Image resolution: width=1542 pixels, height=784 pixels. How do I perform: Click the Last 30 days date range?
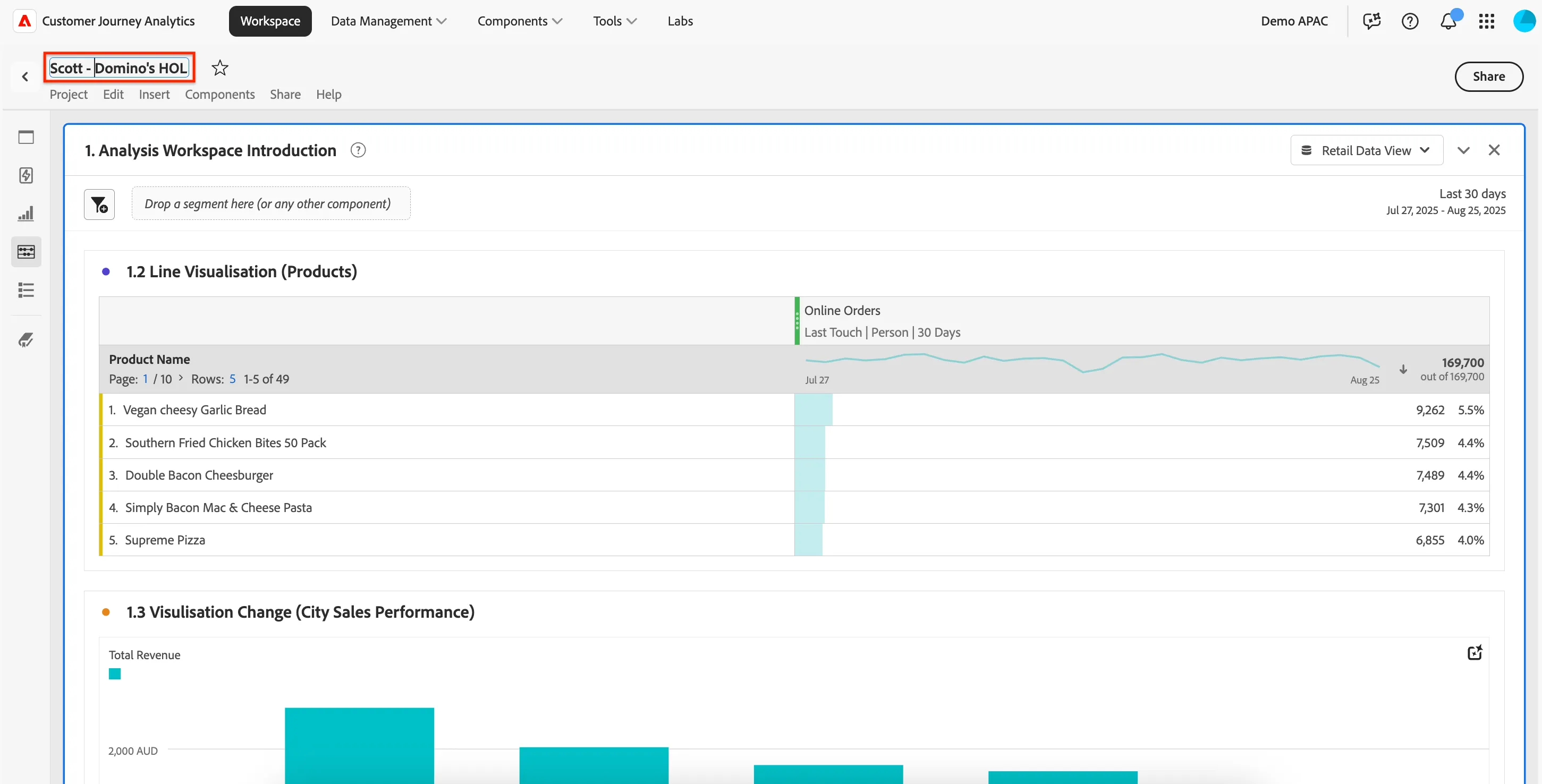[x=1446, y=202]
